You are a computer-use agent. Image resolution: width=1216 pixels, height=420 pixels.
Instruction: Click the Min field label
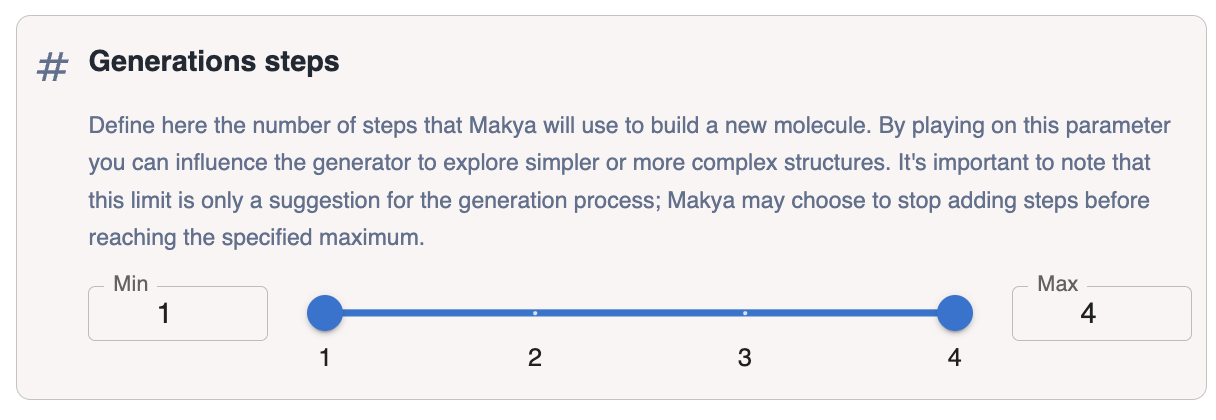coord(131,285)
